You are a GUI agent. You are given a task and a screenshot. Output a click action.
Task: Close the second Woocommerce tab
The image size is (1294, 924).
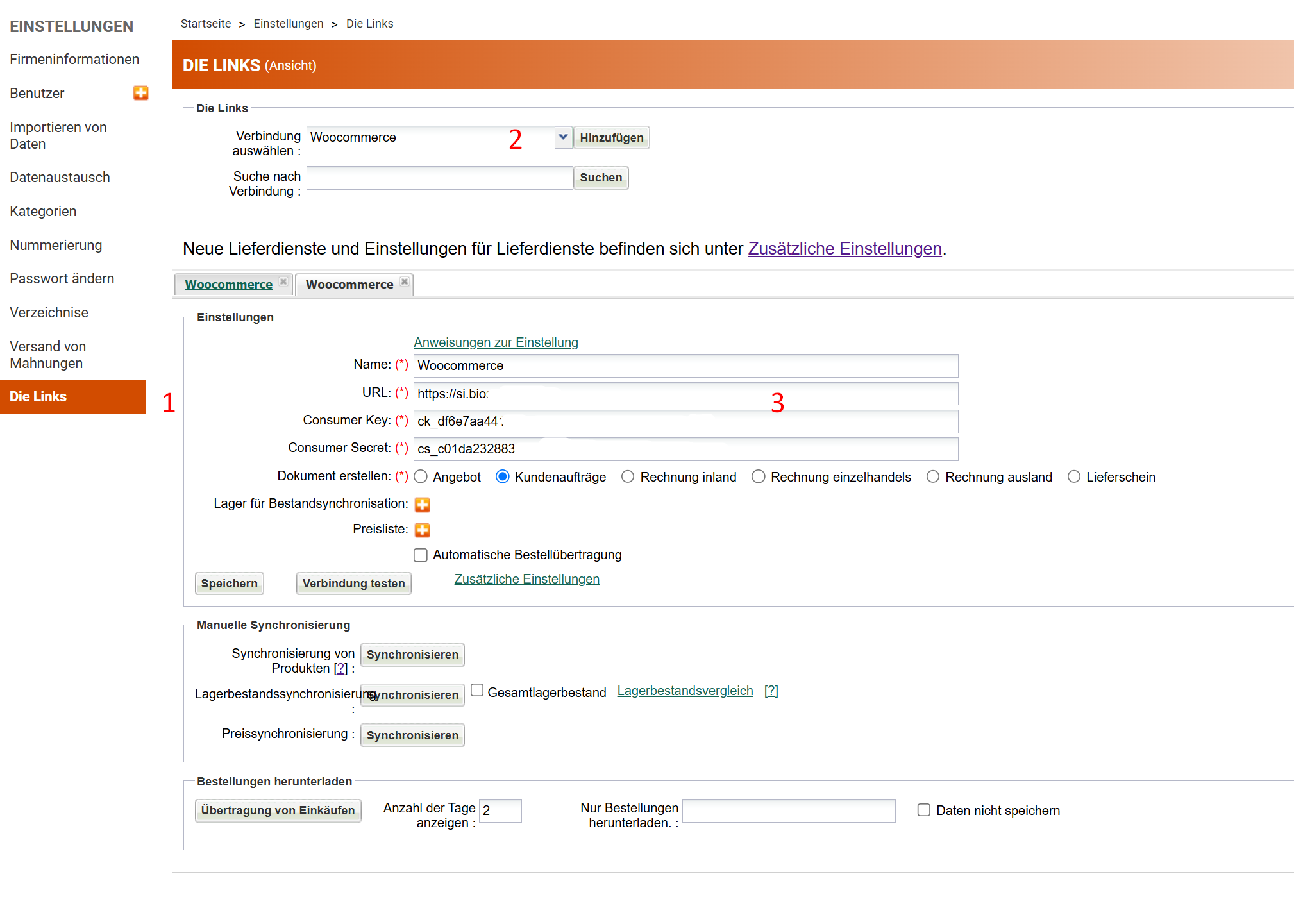click(405, 282)
